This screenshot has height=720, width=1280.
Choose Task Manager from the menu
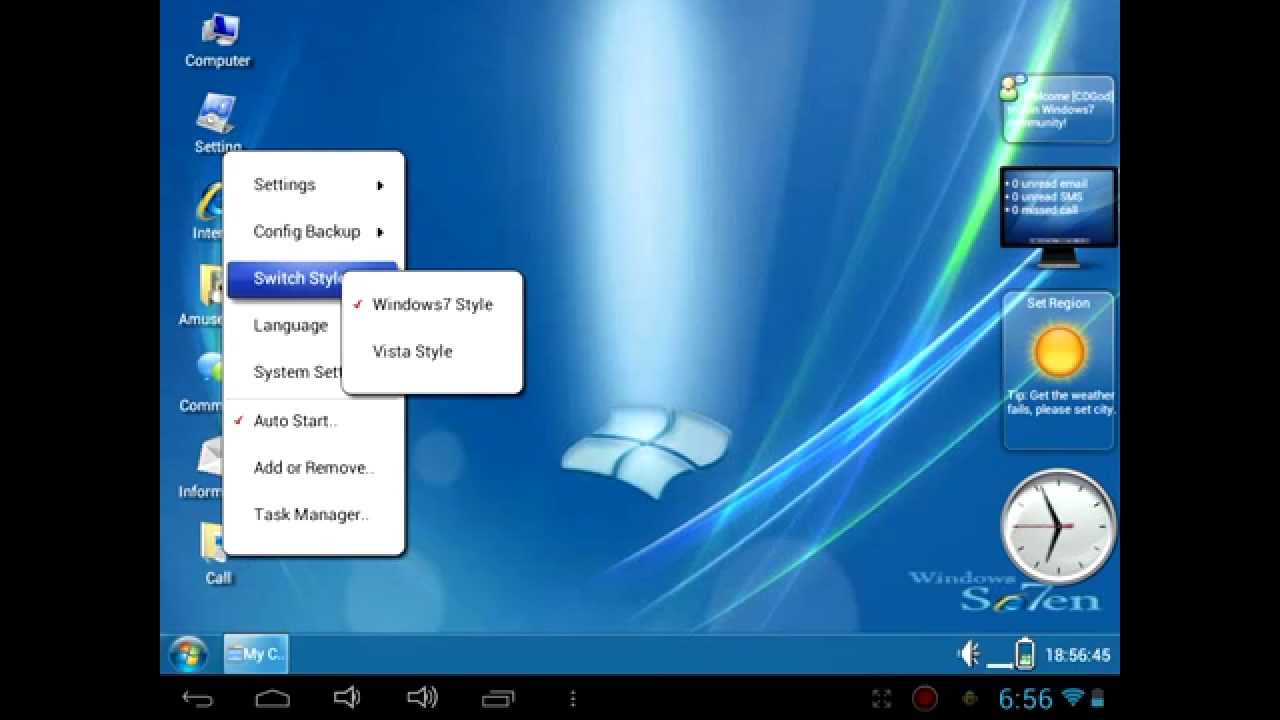click(x=314, y=514)
